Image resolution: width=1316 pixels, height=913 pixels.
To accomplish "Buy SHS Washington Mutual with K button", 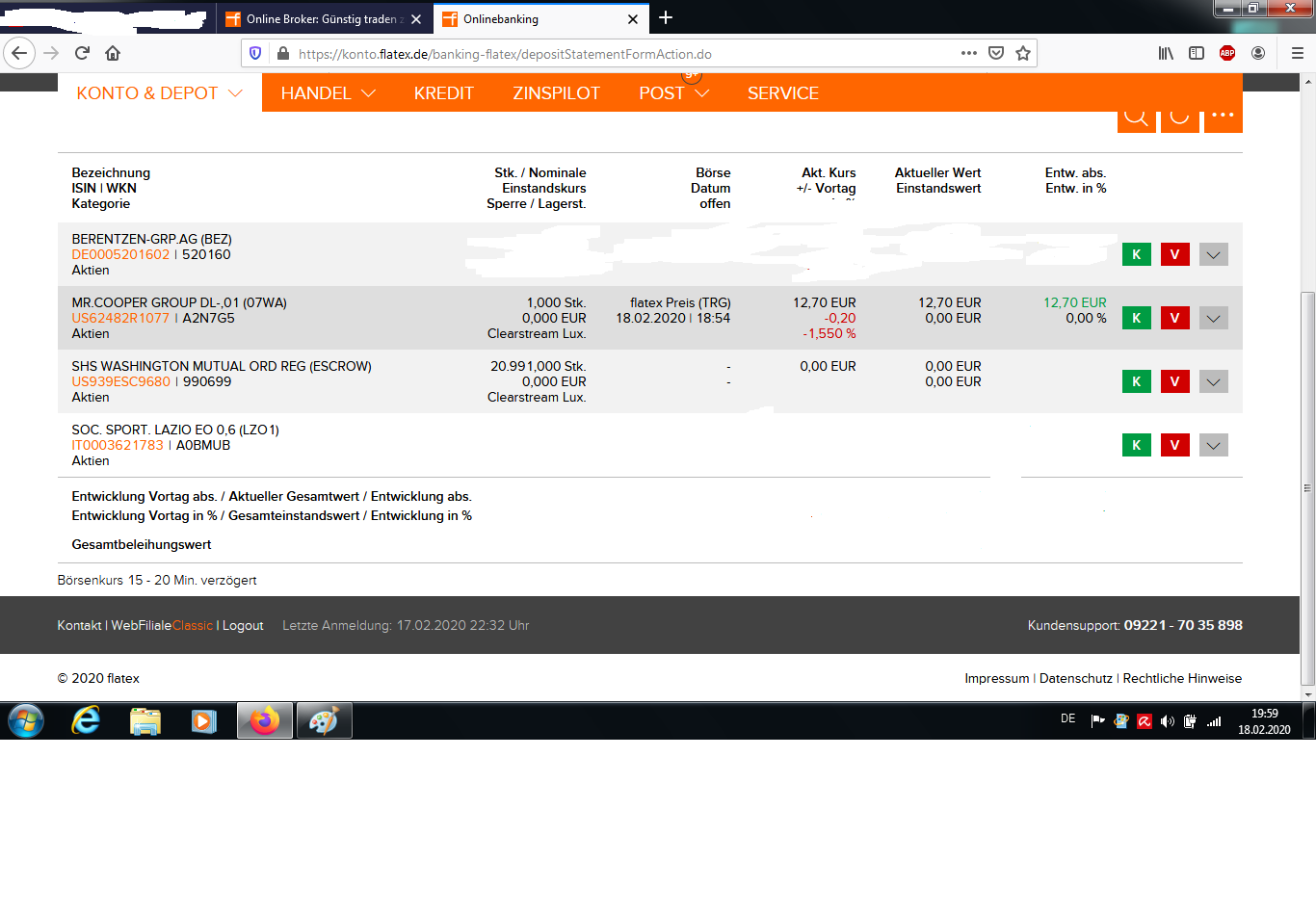I will [x=1137, y=381].
